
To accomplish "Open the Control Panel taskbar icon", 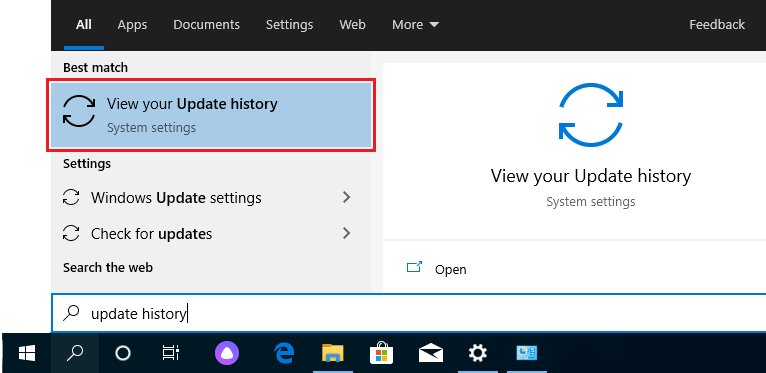I will click(x=527, y=353).
